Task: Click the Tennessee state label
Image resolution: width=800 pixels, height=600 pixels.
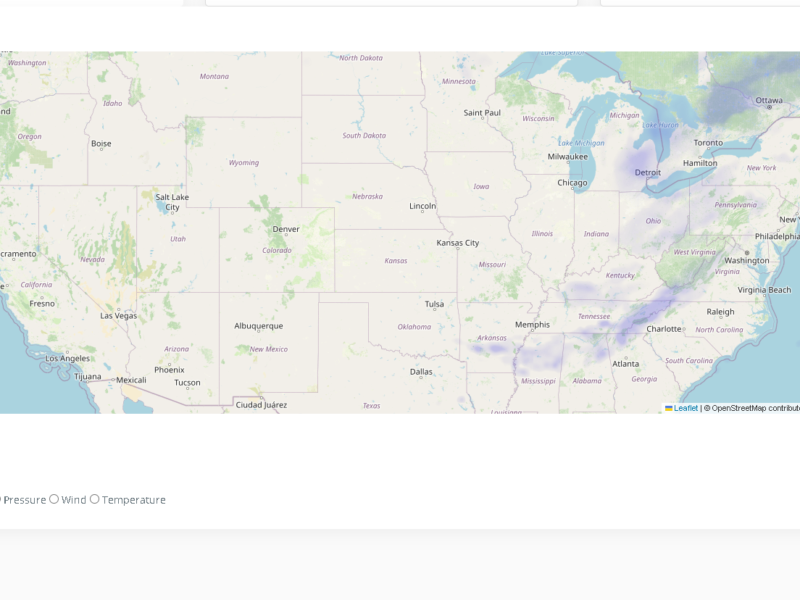Action: (594, 316)
